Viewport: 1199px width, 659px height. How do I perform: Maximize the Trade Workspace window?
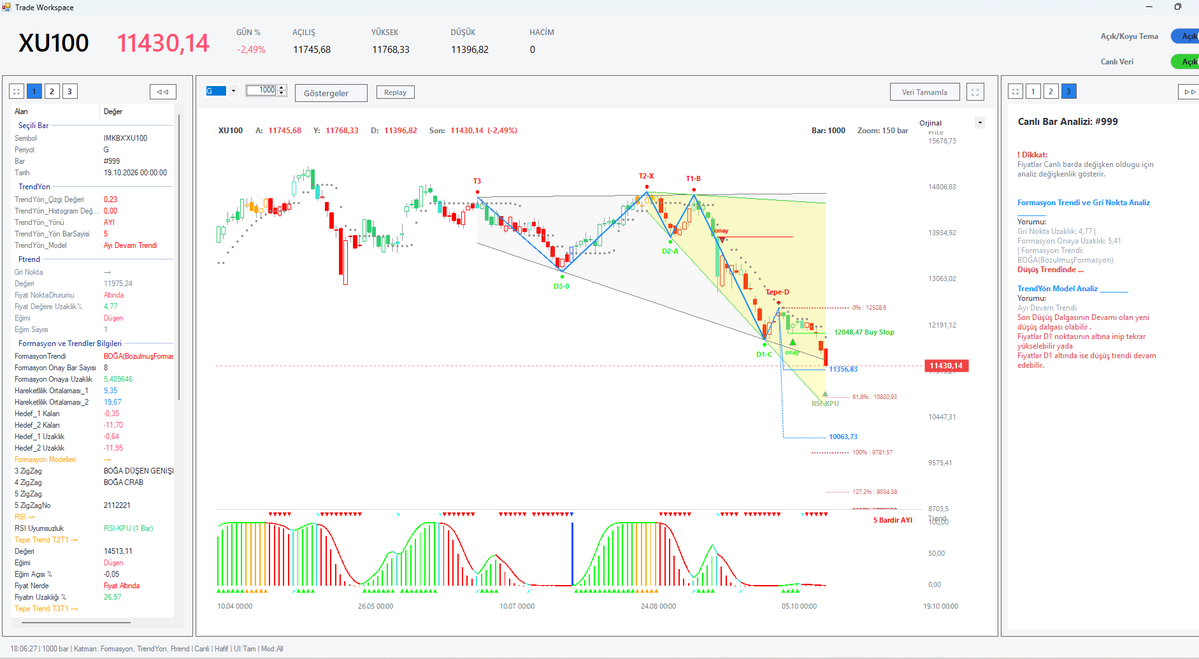1178,7
